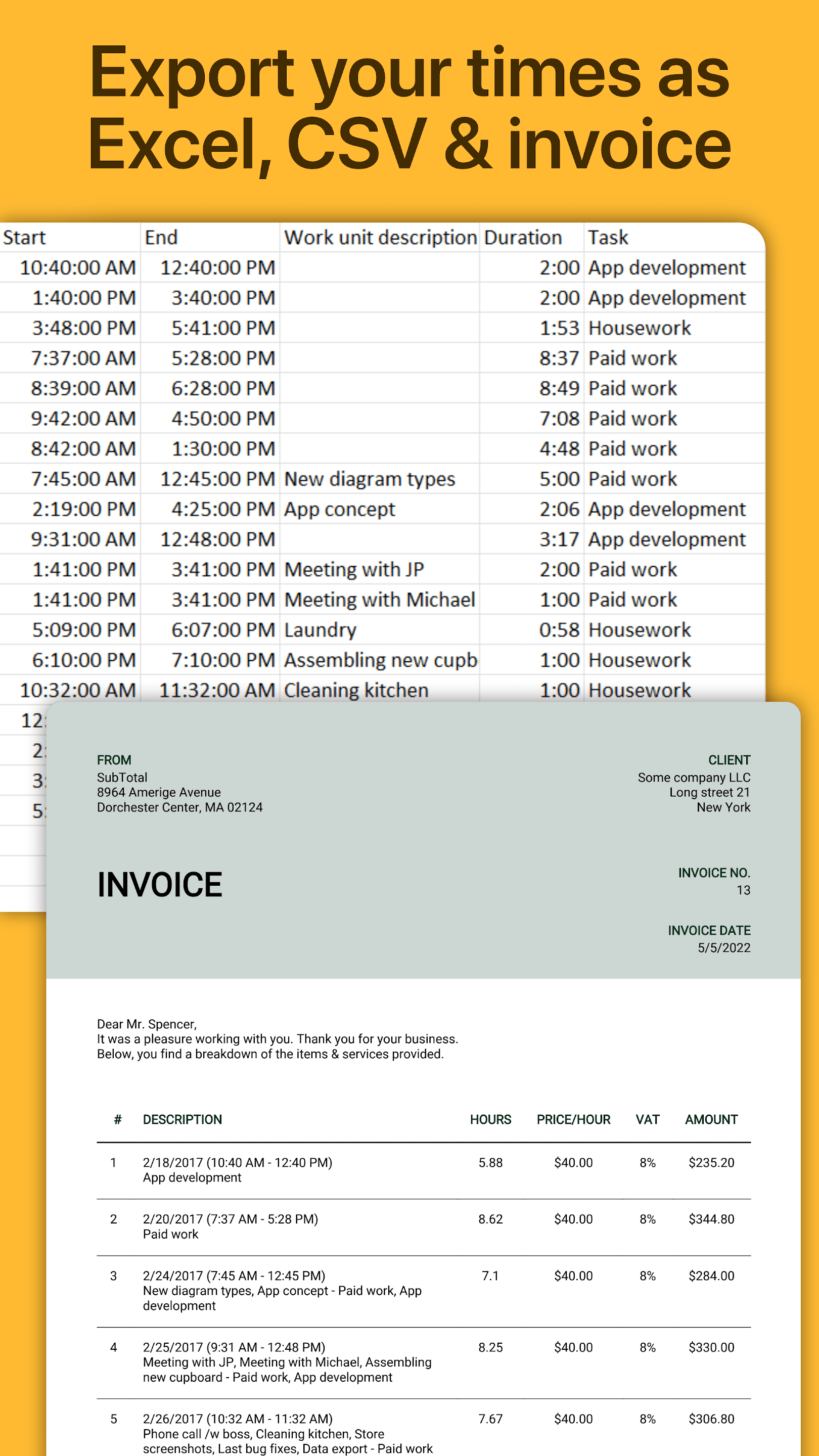819x1456 pixels.
Task: Select the invoice amount "$330.00"
Action: [x=712, y=1347]
